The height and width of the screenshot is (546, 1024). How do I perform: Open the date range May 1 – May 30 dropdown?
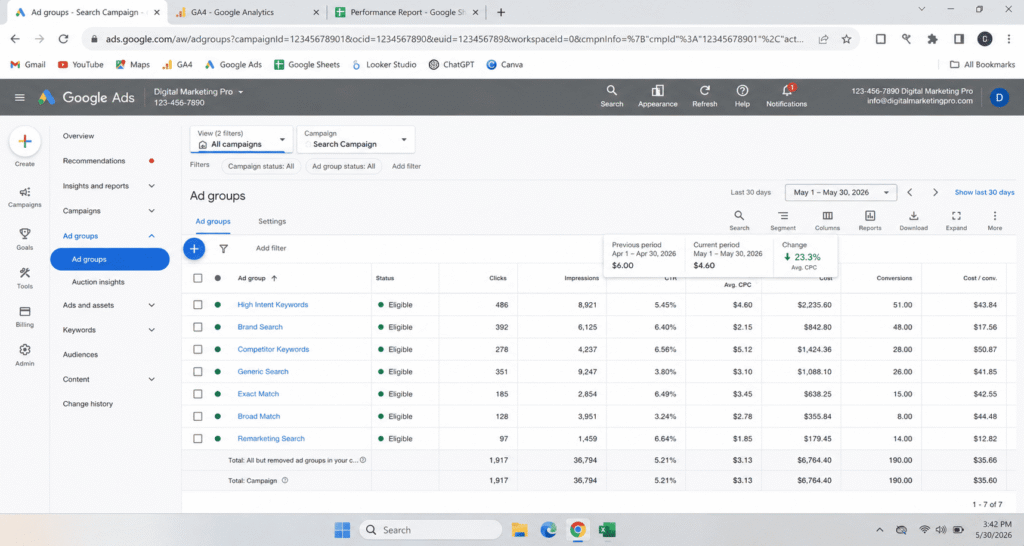tap(840, 193)
